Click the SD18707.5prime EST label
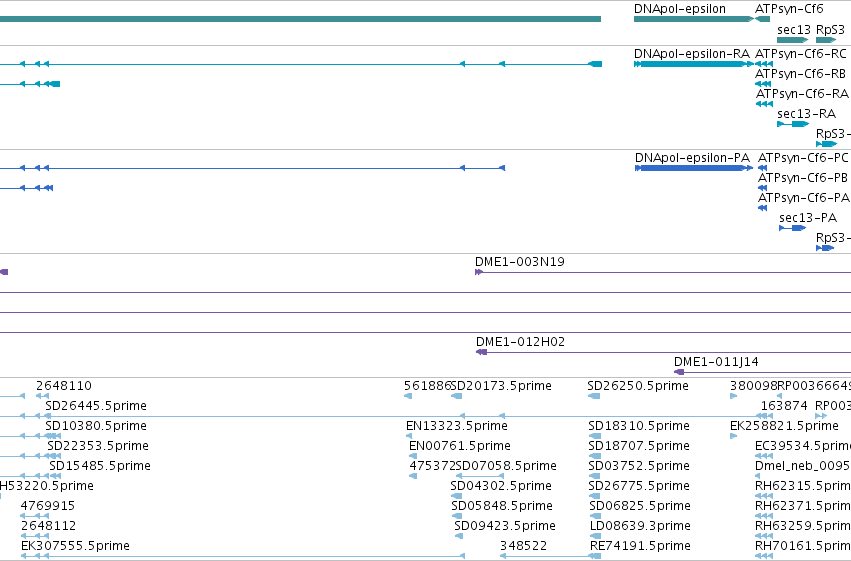 (x=639, y=446)
